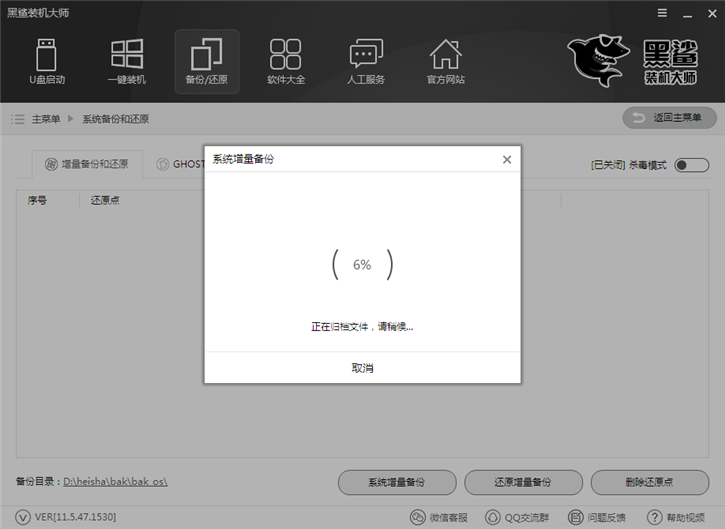Open 人工服务 support chat icon
The image size is (725, 529).
[366, 60]
